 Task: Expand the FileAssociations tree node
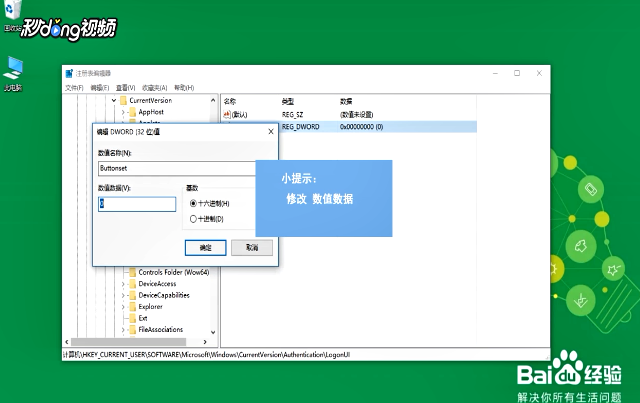pyautogui.click(x=123, y=330)
